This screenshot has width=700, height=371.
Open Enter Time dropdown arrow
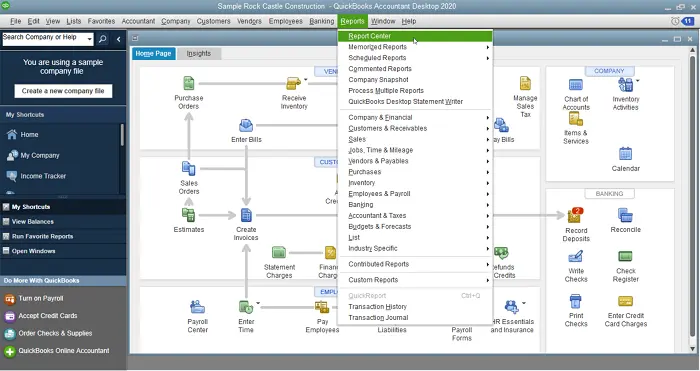(258, 304)
